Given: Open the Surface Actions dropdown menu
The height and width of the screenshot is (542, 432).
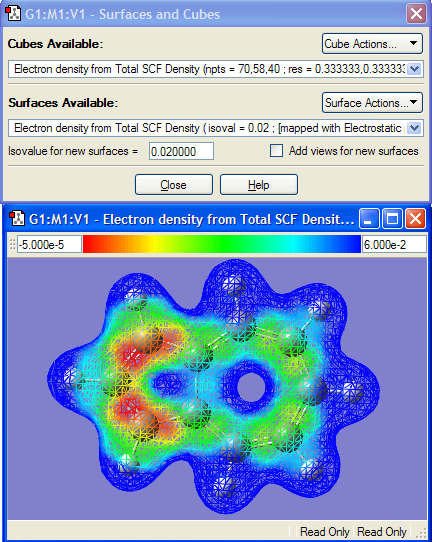Looking at the screenshot, I should pos(372,103).
